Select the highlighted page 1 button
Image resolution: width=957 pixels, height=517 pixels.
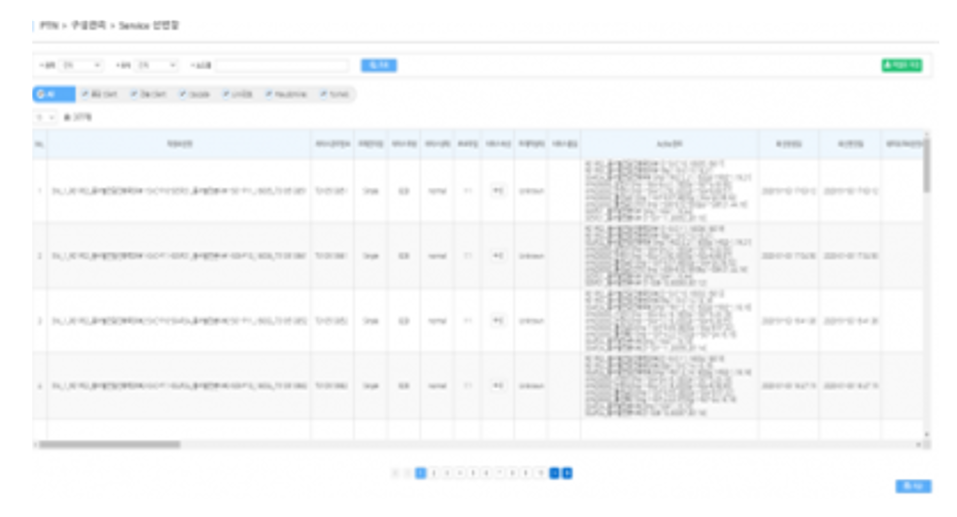(x=421, y=473)
